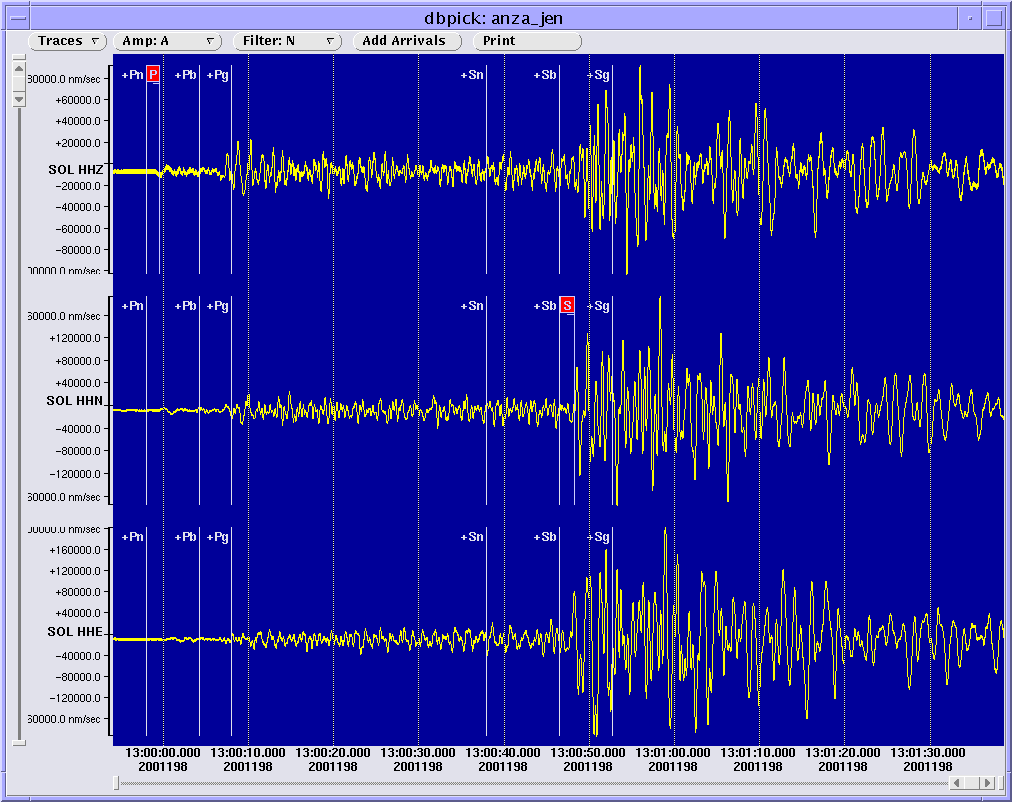
Task: Click the +Pn marker on SOL HHN trace
Action: [x=132, y=306]
